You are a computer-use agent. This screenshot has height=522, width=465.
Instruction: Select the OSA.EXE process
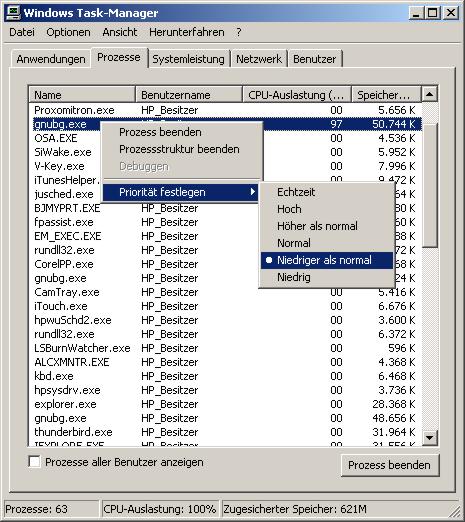click(56, 138)
